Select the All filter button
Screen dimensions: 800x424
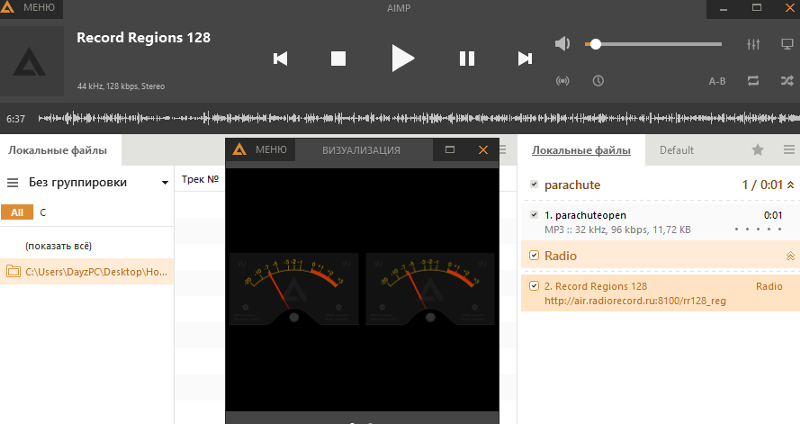[17, 212]
